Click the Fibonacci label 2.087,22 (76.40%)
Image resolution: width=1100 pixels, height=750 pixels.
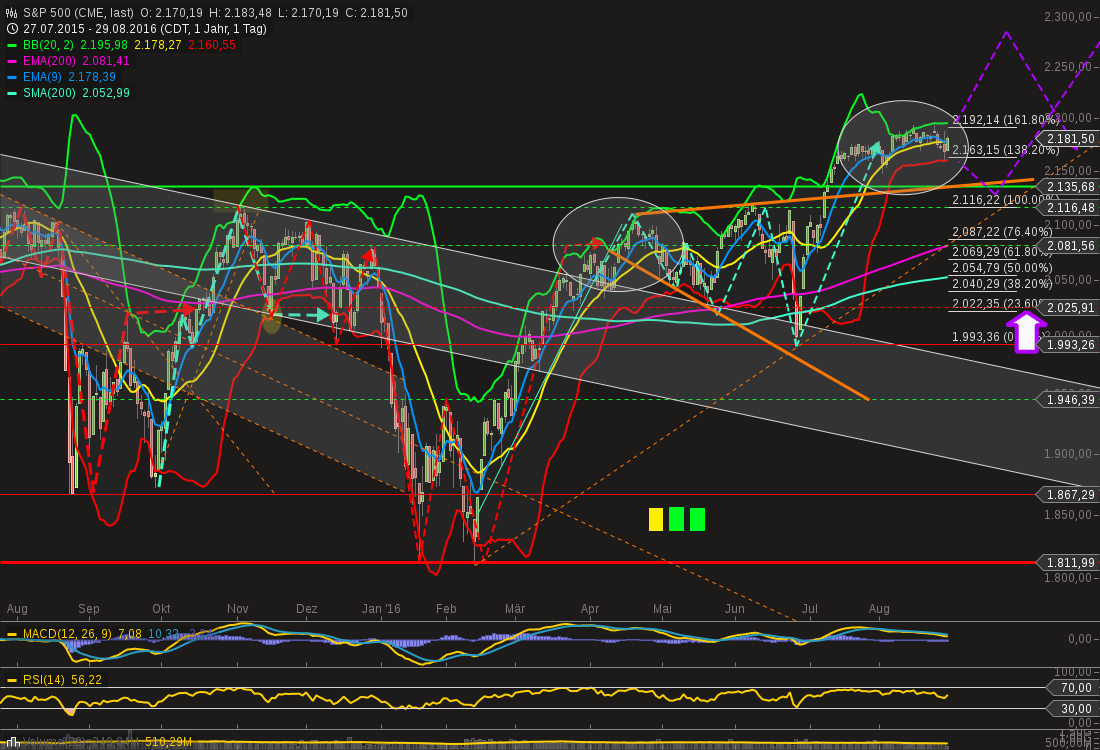1002,232
